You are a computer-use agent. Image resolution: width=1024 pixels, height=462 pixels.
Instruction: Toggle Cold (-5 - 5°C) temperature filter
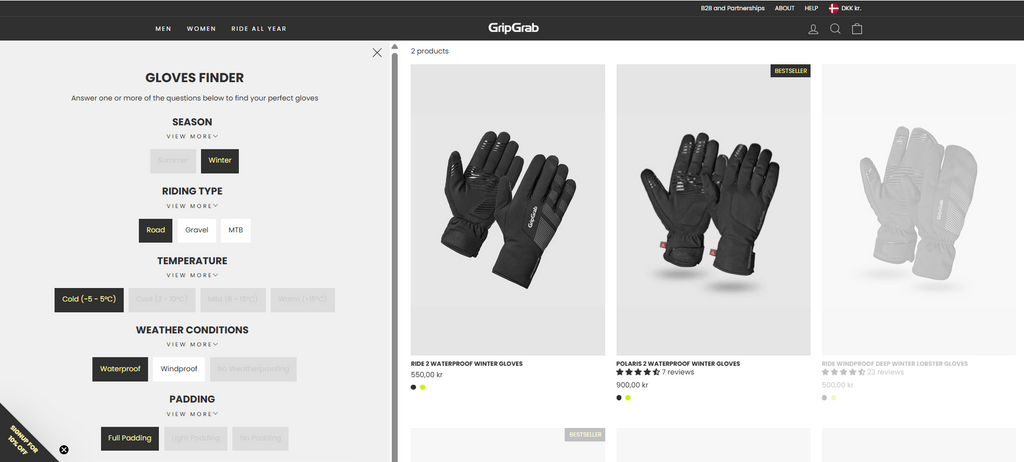(x=89, y=300)
